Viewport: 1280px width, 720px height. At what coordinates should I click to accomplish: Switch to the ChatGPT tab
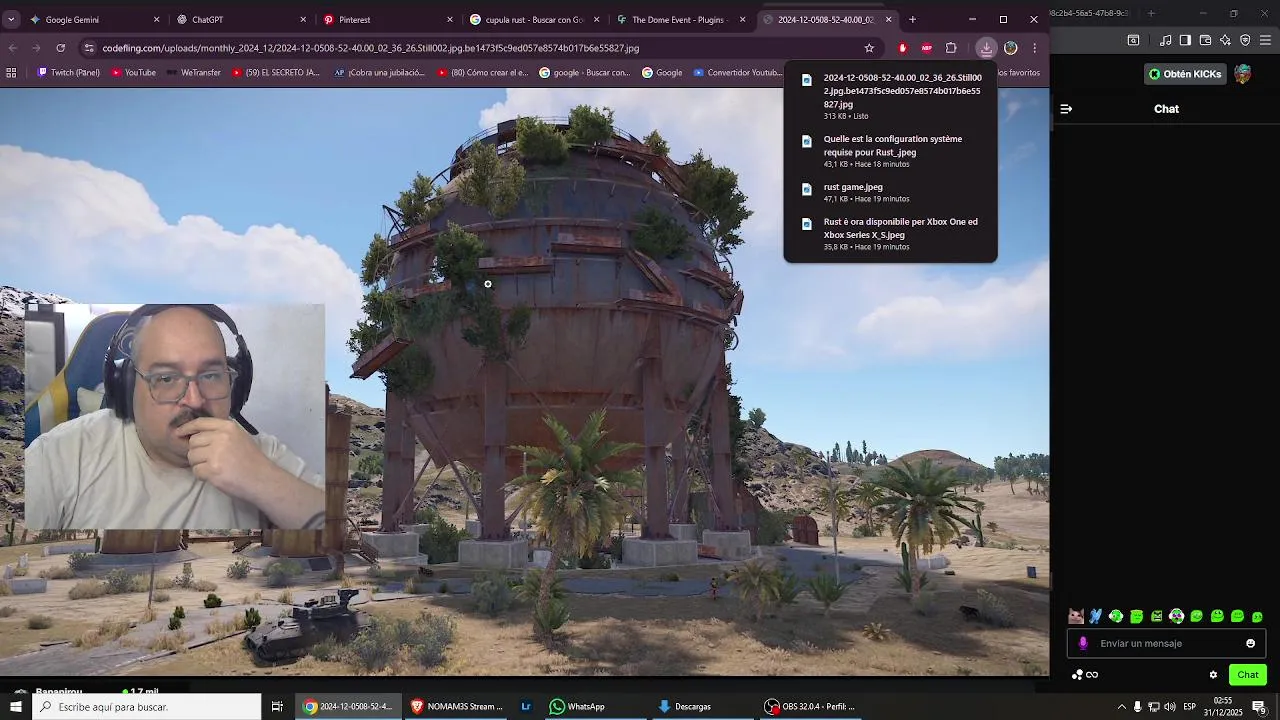pyautogui.click(x=241, y=19)
